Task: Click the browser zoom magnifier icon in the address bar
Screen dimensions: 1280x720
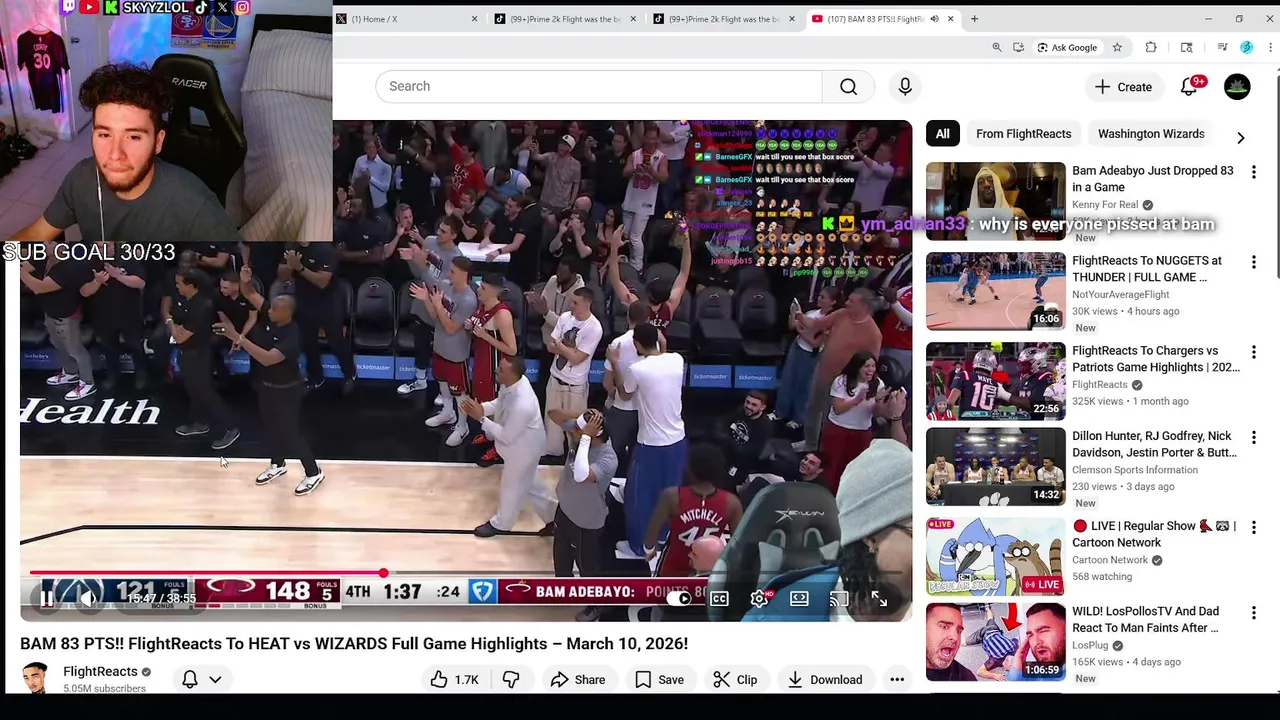Action: (996, 47)
